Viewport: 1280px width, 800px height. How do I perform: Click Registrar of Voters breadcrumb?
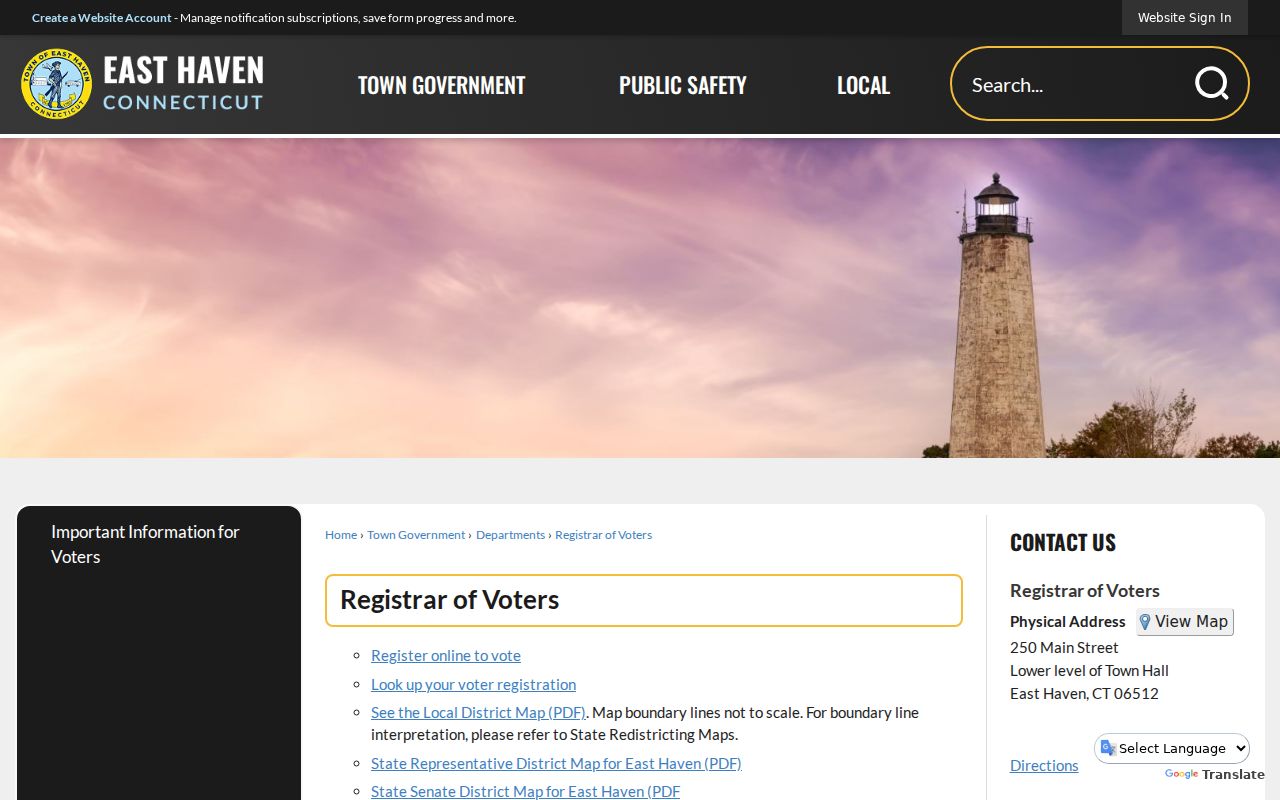(x=603, y=535)
